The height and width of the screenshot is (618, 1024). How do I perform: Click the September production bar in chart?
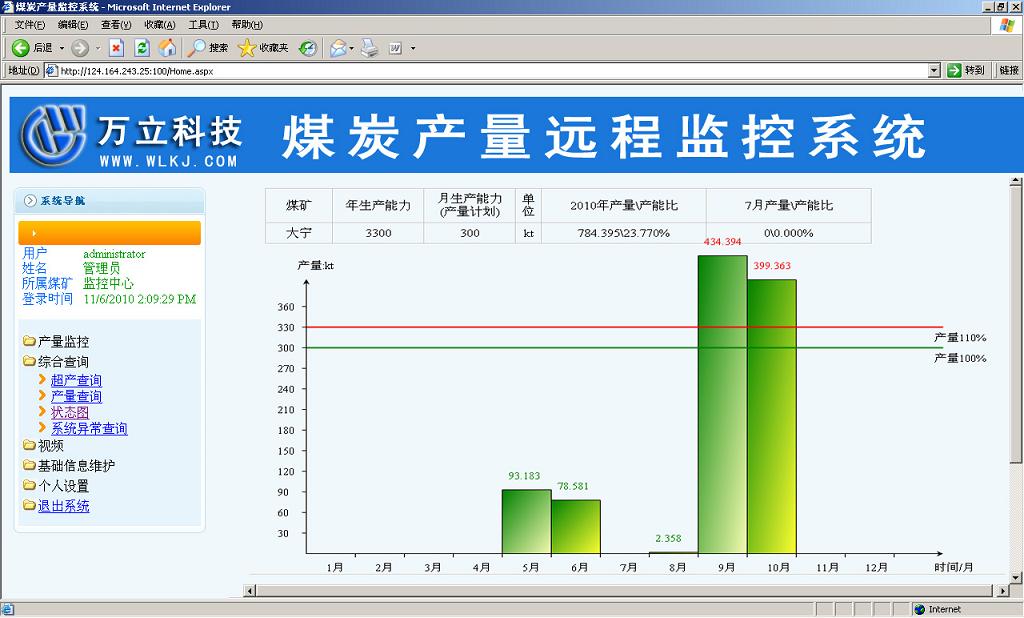[x=722, y=404]
